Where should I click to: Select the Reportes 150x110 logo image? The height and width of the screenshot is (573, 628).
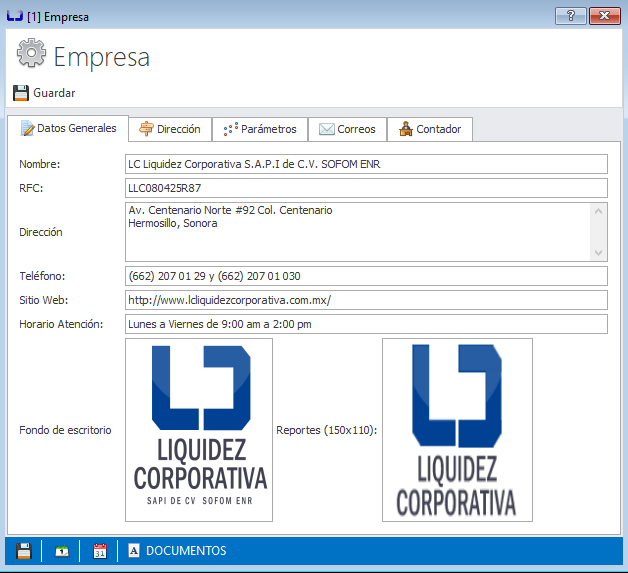coord(457,430)
